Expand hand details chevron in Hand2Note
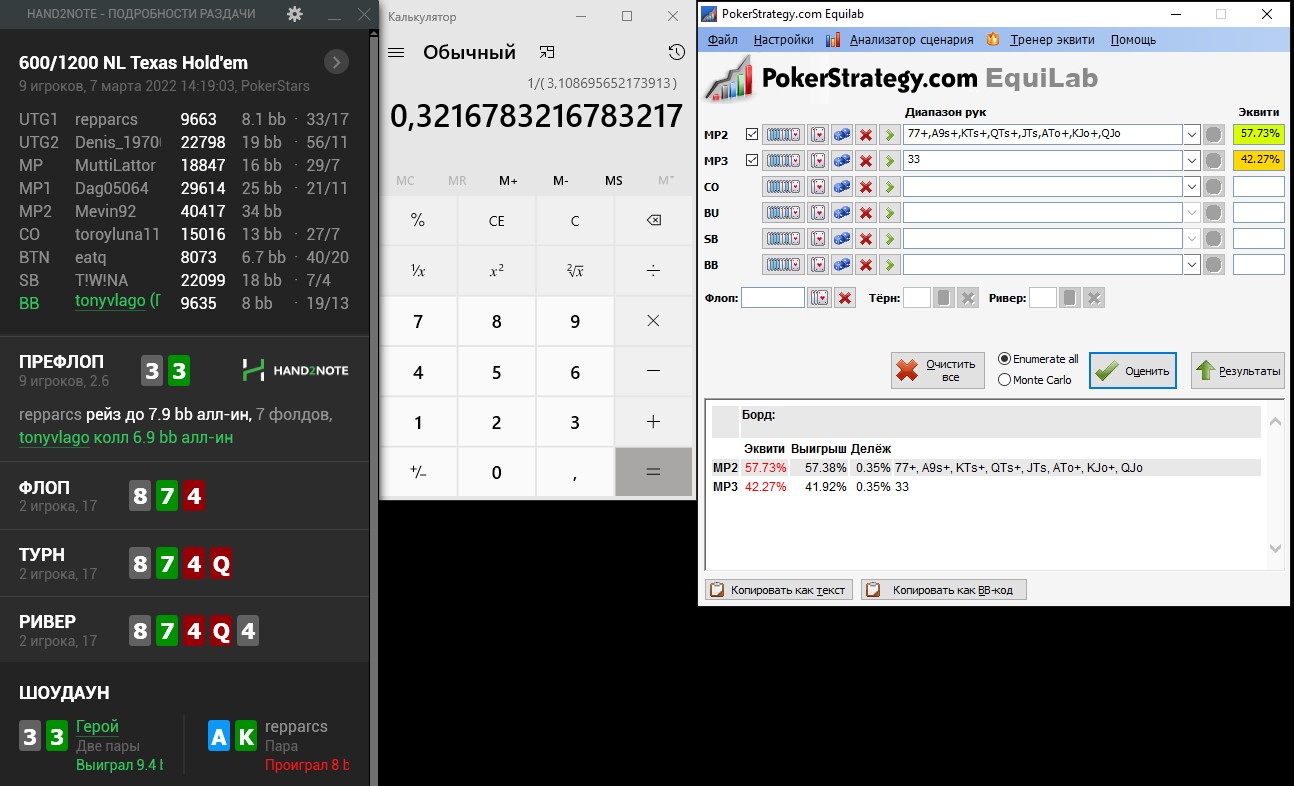The image size is (1294, 786). tap(337, 62)
